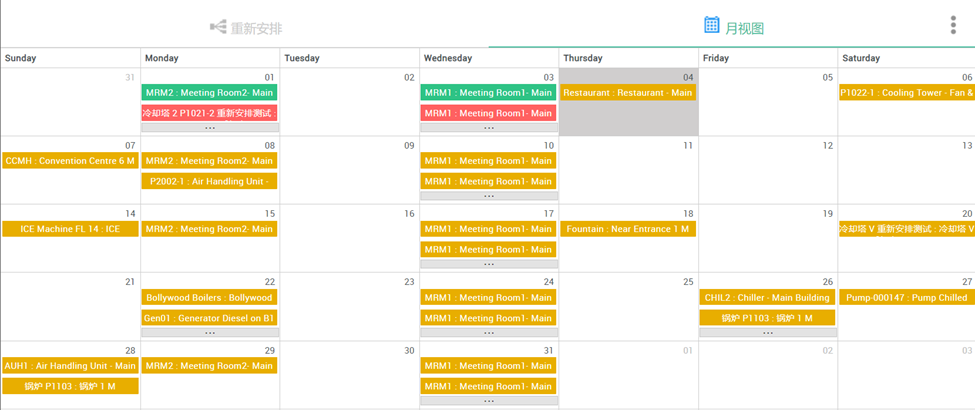
Task: Open MRM2 Meeting Room2 event on the 29th
Action: tap(210, 366)
